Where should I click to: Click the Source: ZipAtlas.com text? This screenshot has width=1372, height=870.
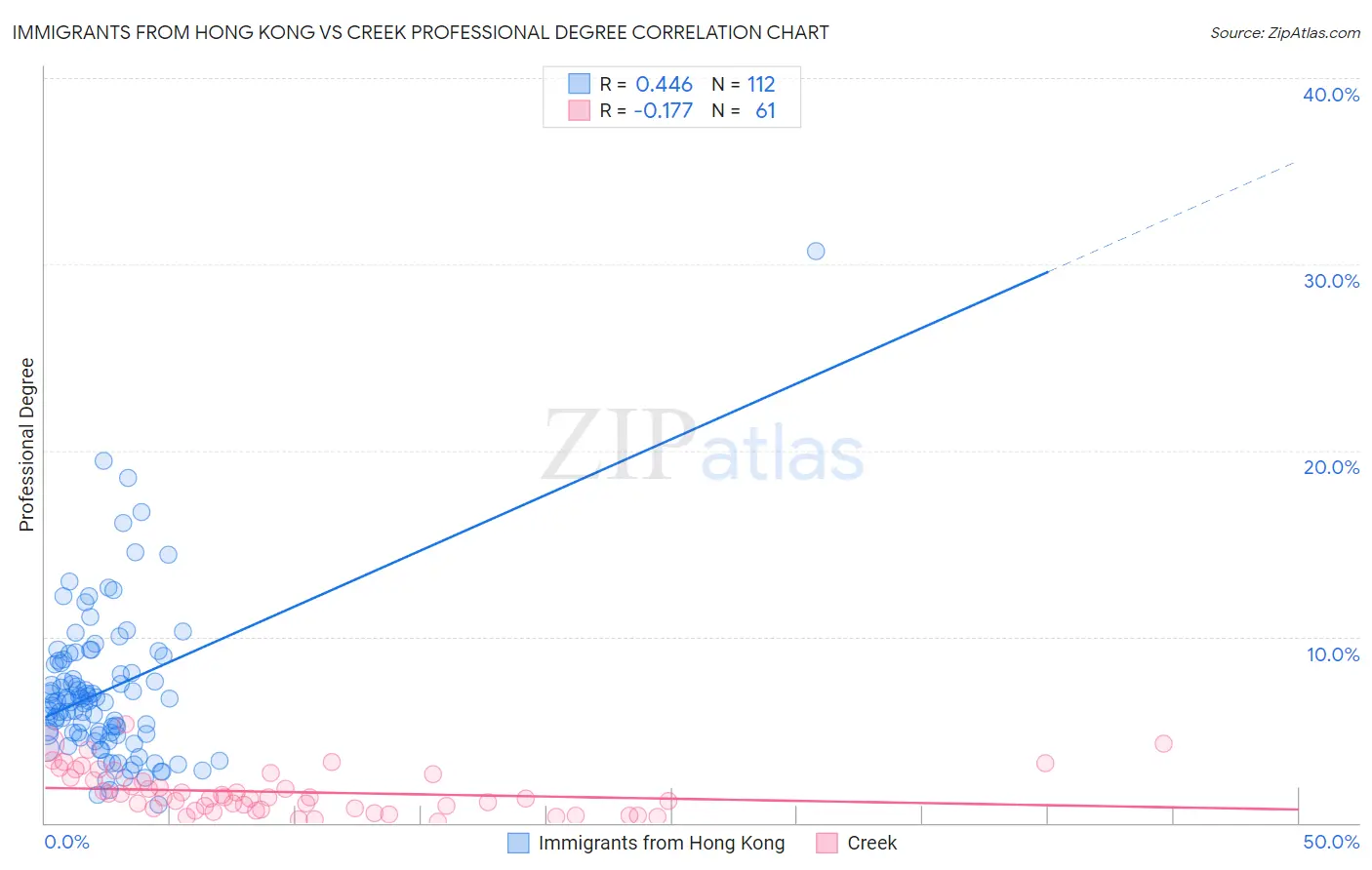coord(1285,32)
